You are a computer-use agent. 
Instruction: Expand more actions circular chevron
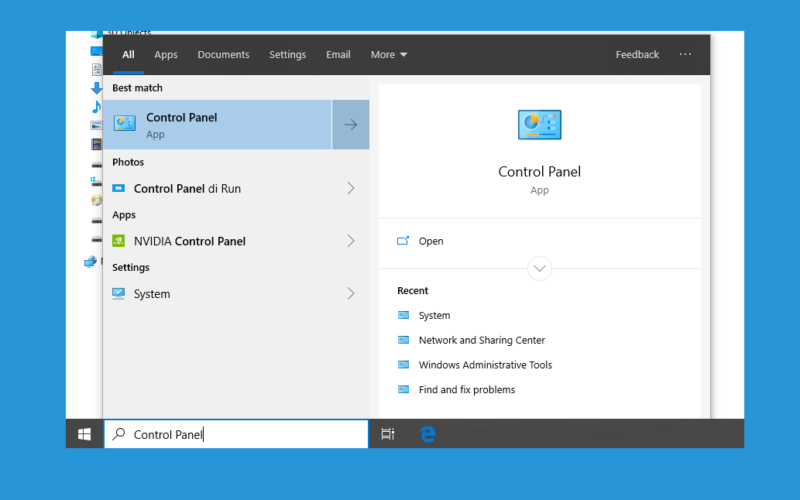[539, 268]
